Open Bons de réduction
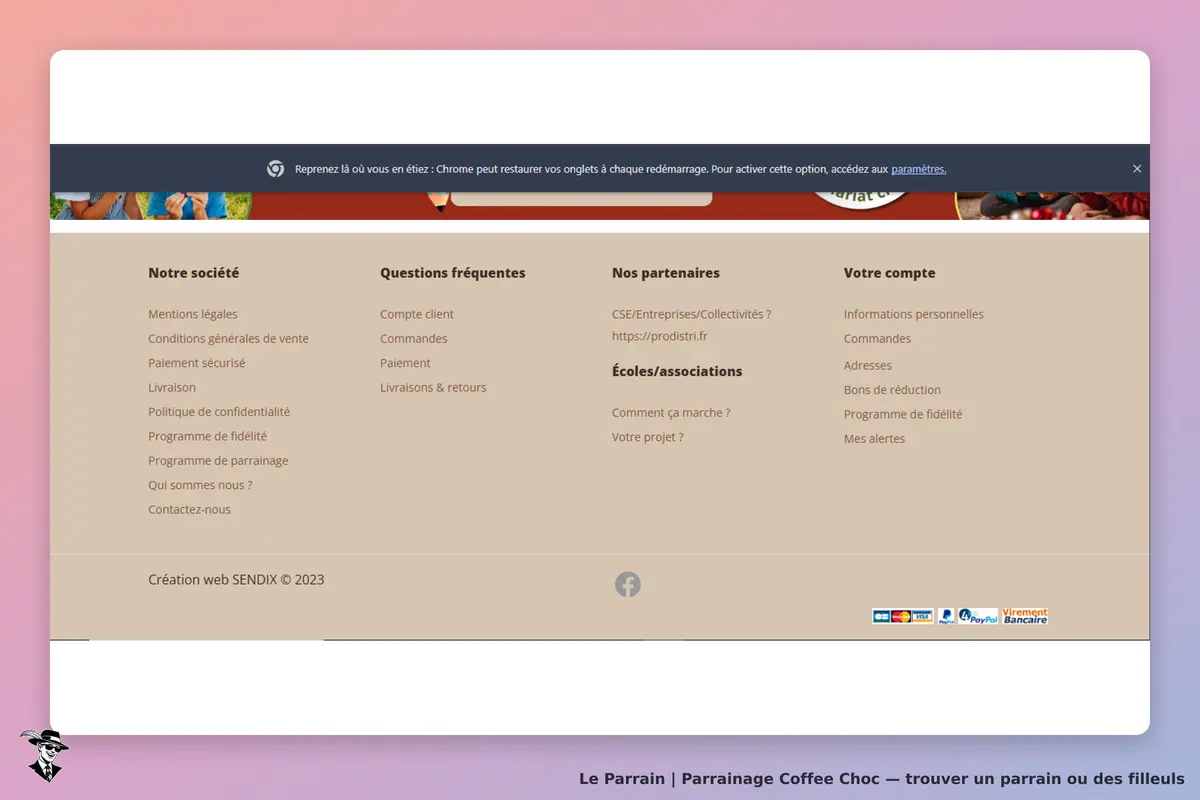The height and width of the screenshot is (800, 1200). tap(892, 390)
